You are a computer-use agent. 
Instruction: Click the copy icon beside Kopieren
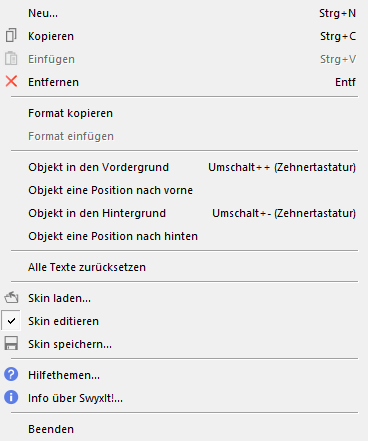[11, 36]
